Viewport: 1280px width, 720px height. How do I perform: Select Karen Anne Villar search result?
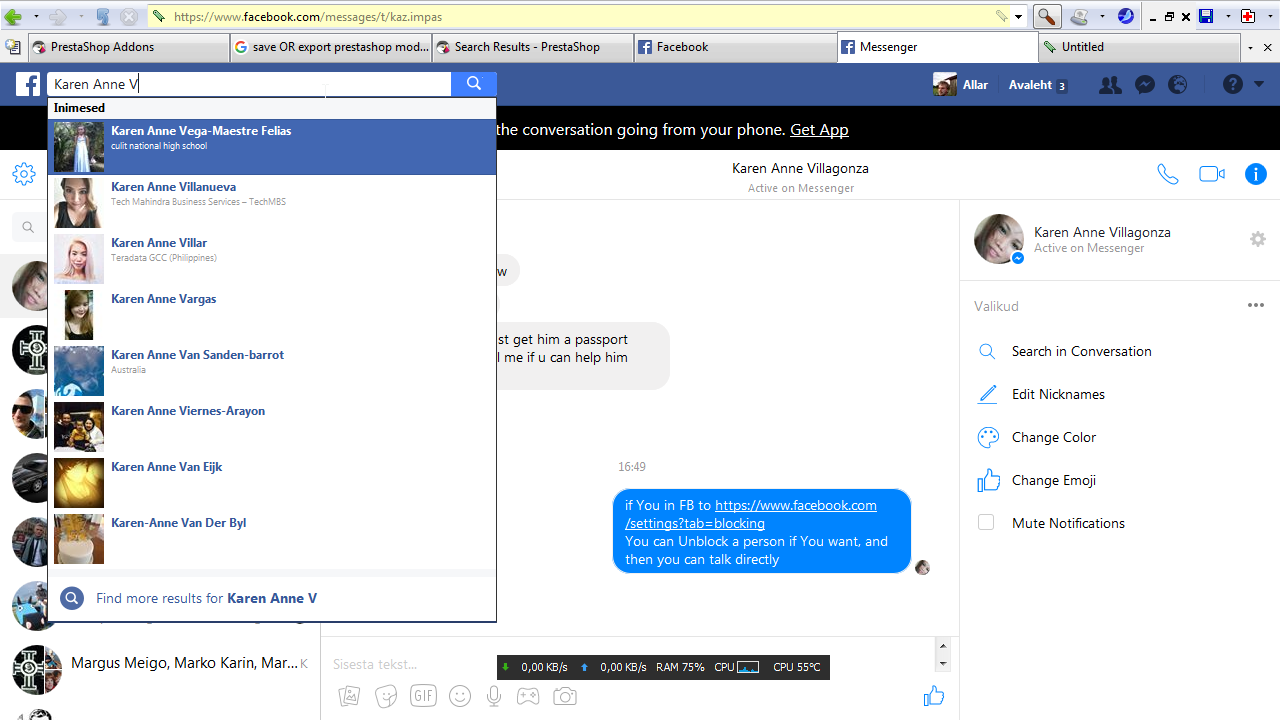pos(272,259)
